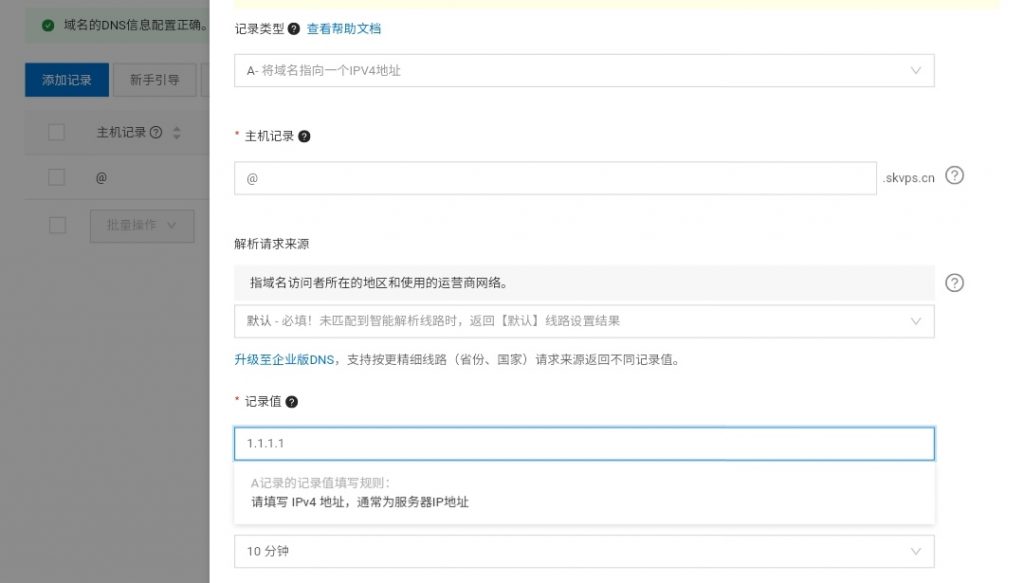Image resolution: width=1024 pixels, height=583 pixels.
Task: Tick the select-all checkbox in the table header
Action: point(56,132)
